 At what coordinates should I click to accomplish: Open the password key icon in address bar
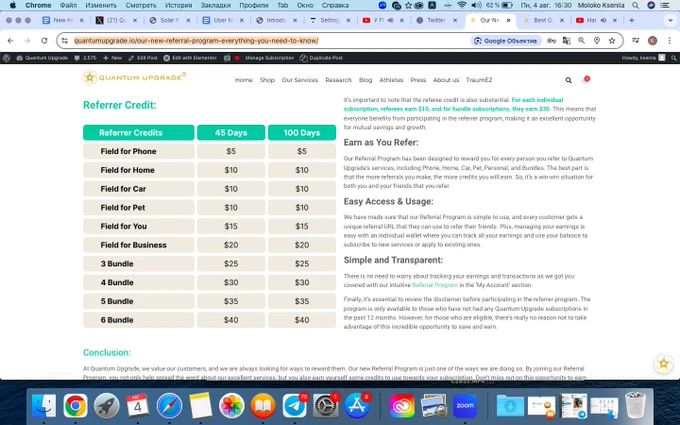(551, 40)
